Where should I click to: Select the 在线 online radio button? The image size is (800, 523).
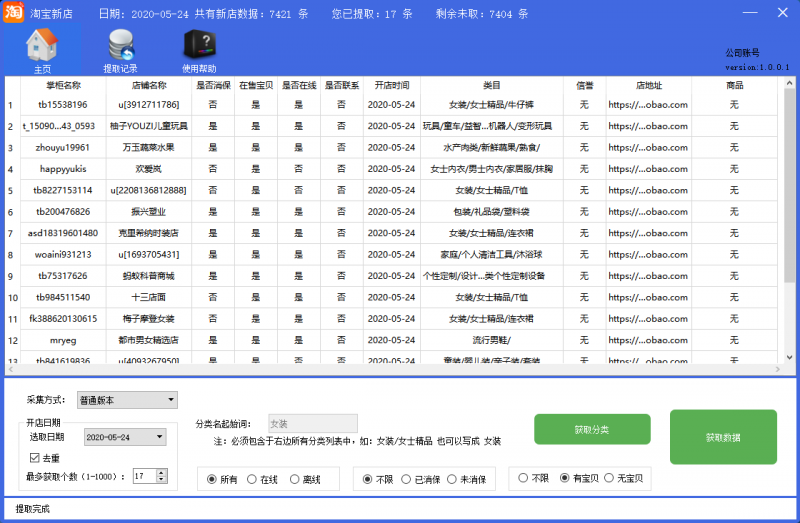253,479
